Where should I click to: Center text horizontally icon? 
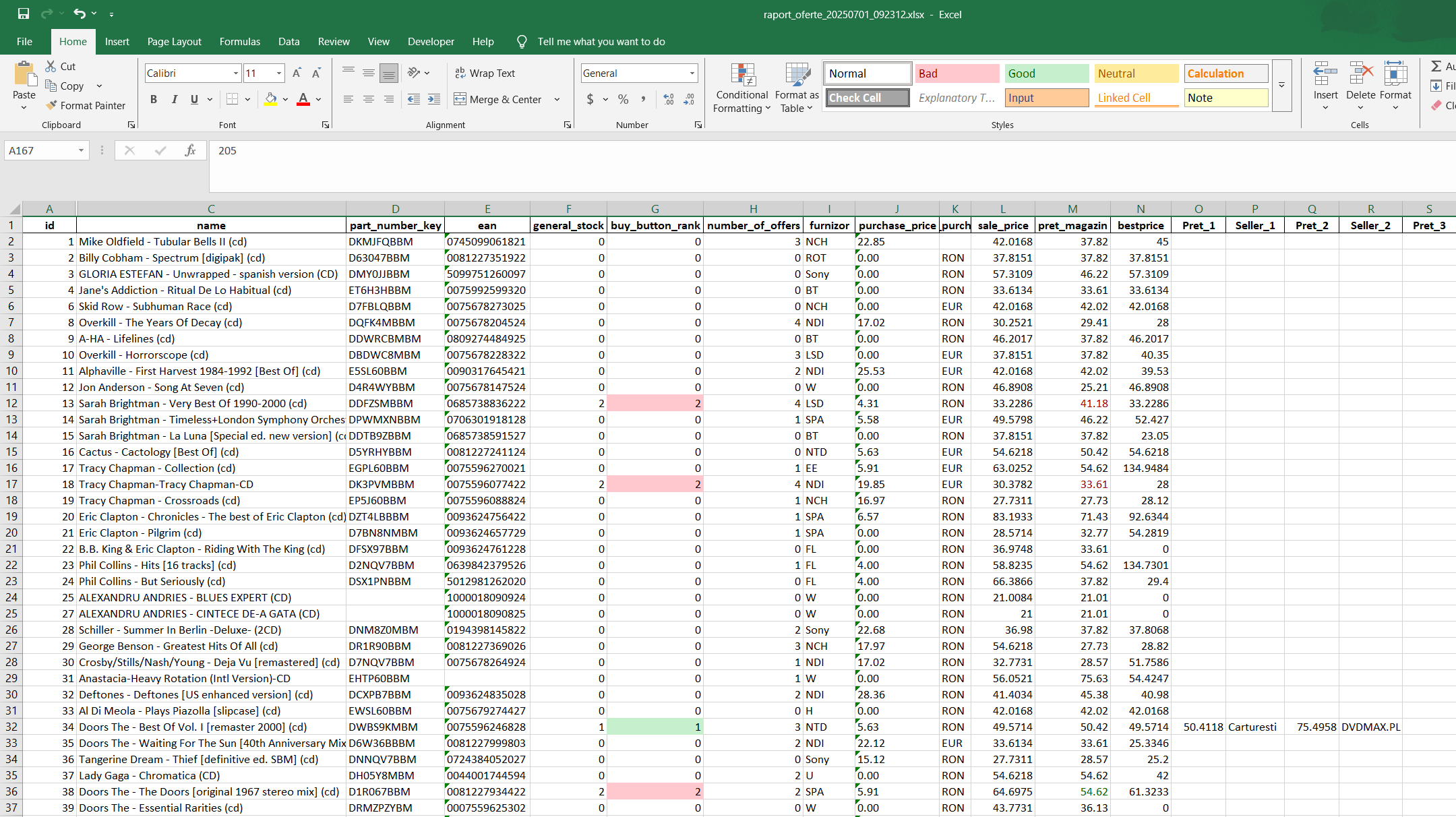point(369,99)
